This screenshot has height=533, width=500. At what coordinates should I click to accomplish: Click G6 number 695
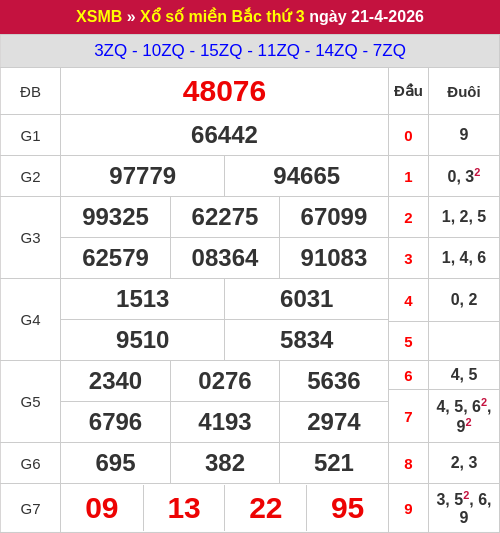pos(115,463)
